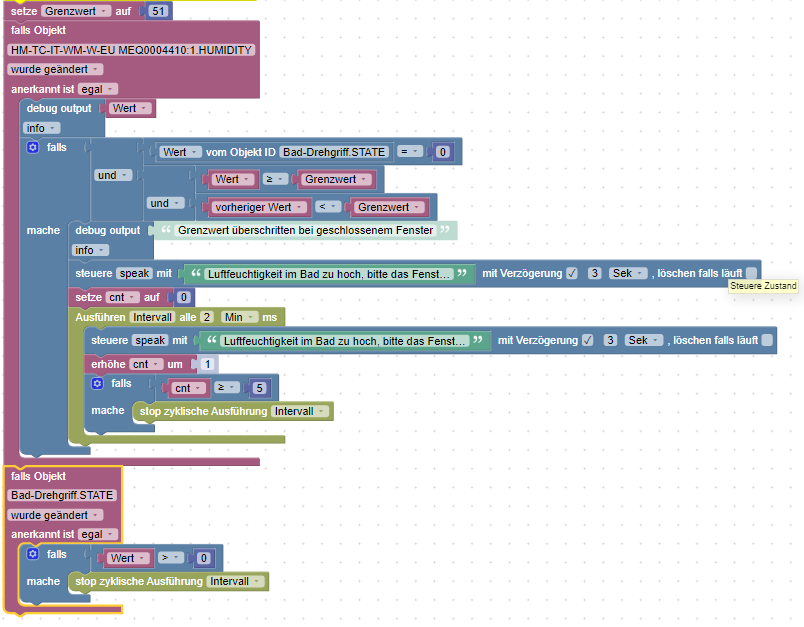Open the upper 'und' logic dropdown
804x627 pixels.
point(113,175)
